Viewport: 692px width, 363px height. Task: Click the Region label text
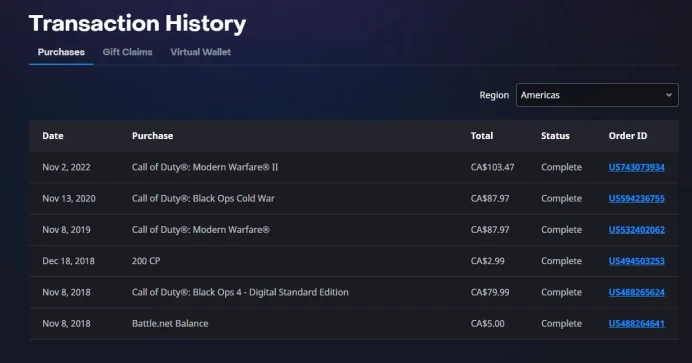[494, 95]
